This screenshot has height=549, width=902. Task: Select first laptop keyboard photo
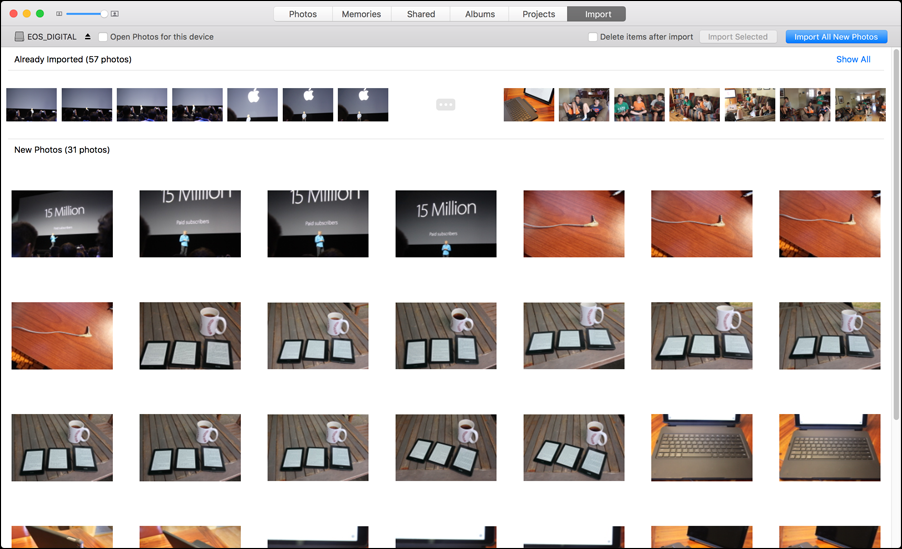[x=702, y=447]
